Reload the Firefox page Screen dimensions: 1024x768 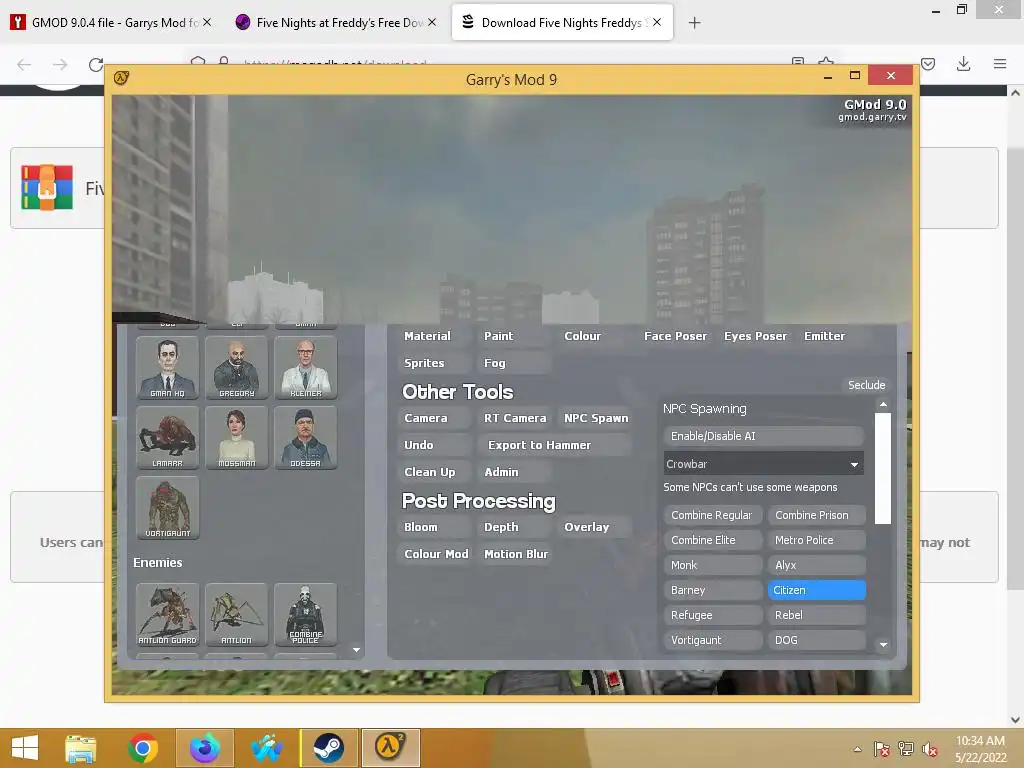click(x=96, y=64)
